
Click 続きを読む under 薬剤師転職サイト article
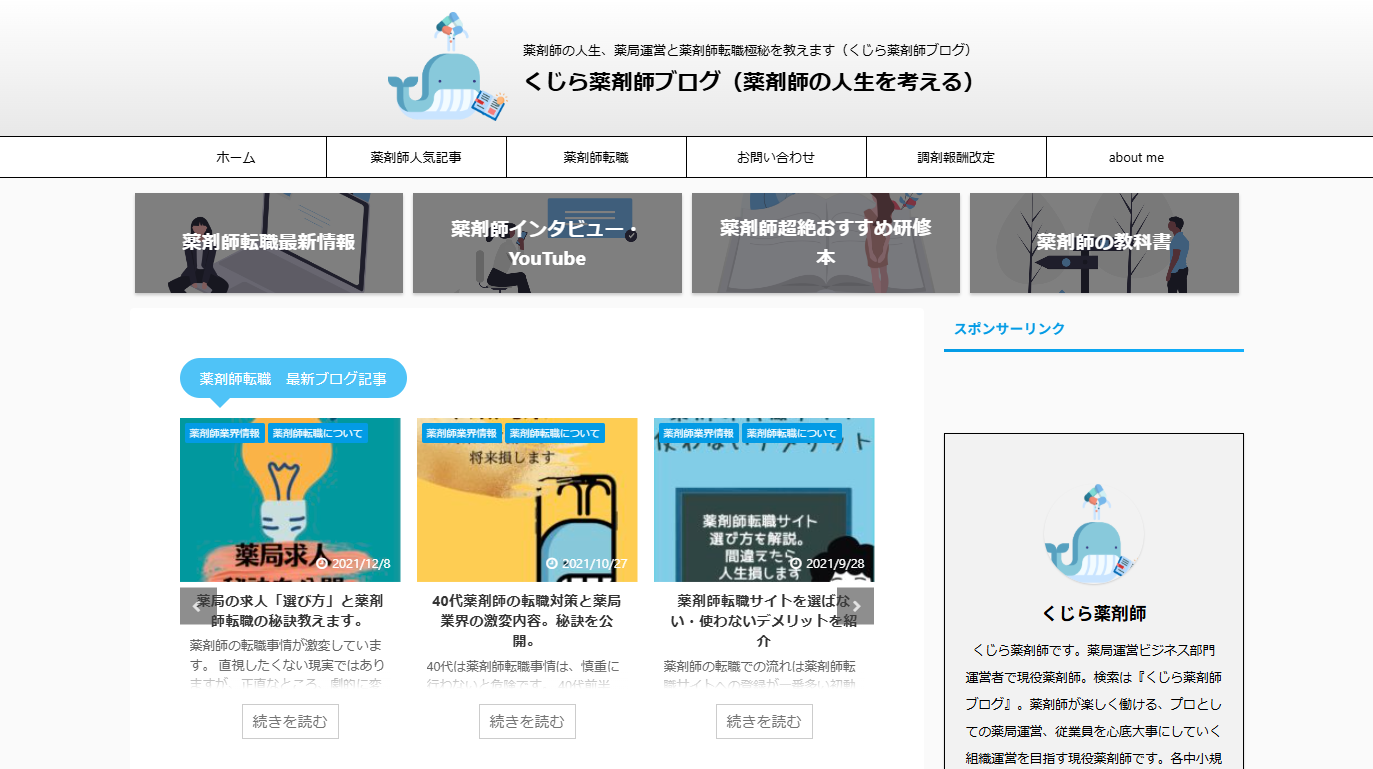click(x=764, y=721)
